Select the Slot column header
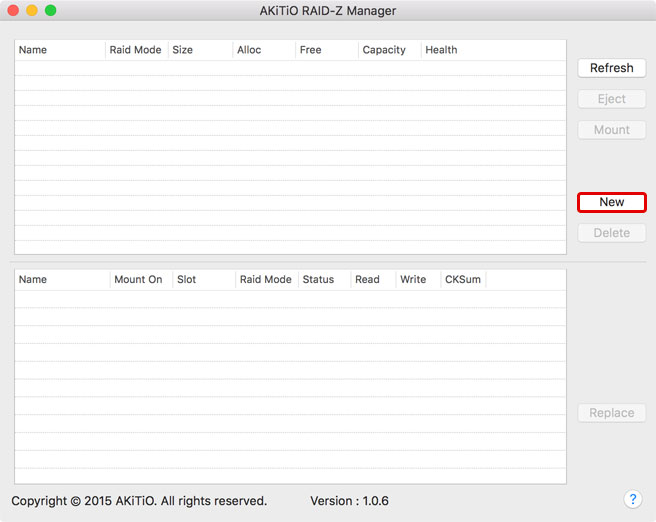 pyautogui.click(x=203, y=280)
